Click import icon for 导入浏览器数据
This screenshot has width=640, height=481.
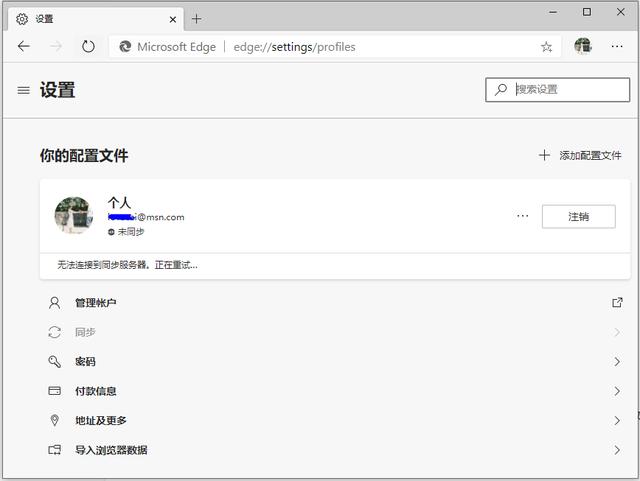[54, 450]
